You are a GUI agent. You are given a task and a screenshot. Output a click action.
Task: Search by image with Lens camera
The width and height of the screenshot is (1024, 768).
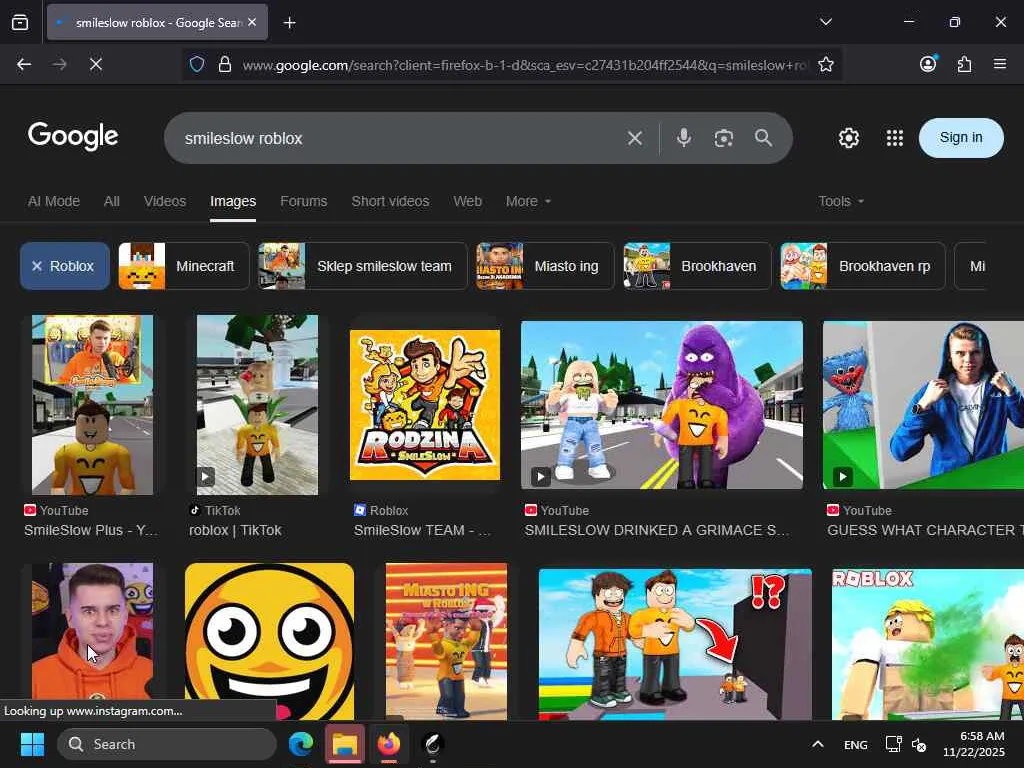click(724, 138)
